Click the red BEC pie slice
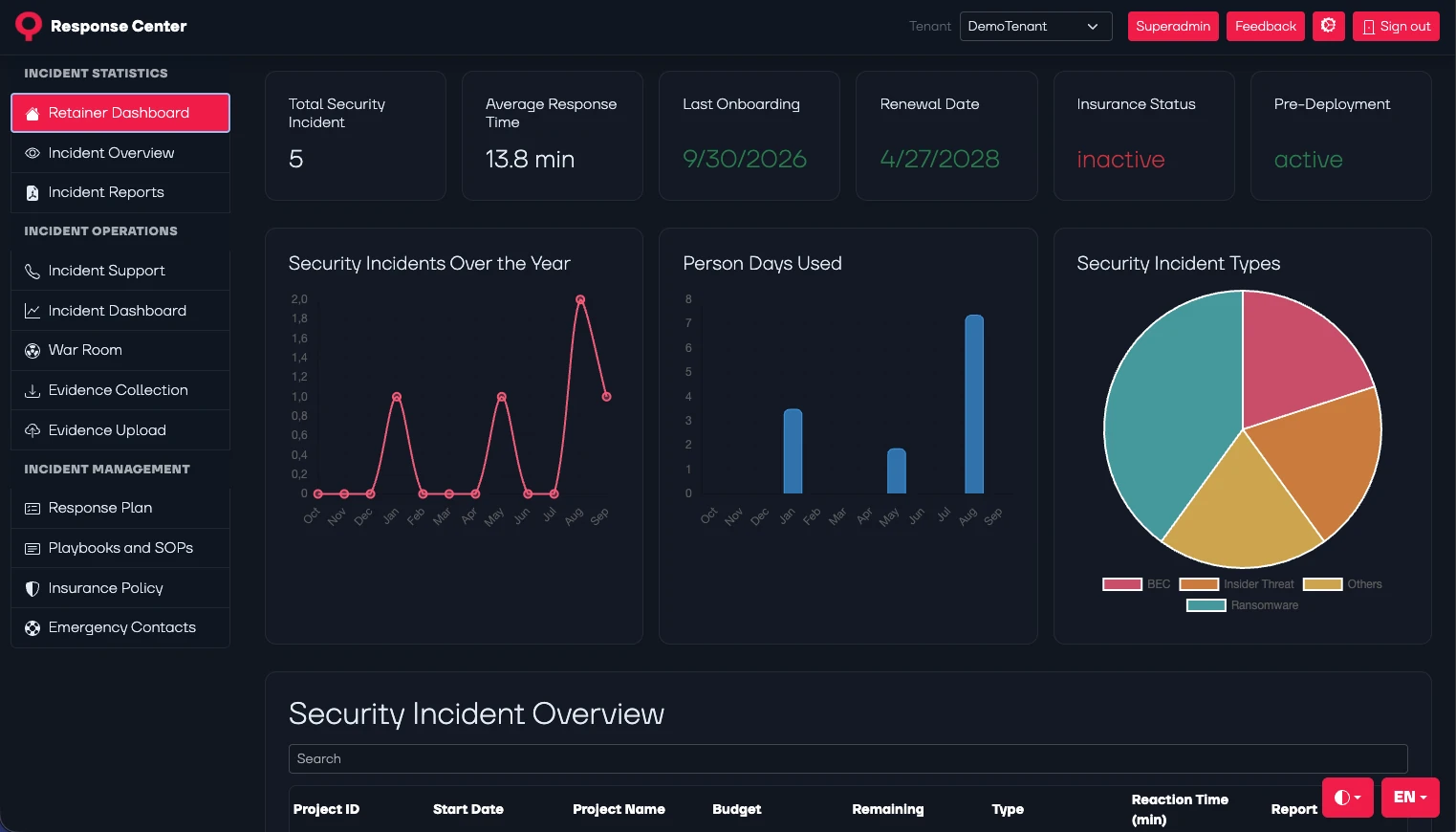Viewport: 1456px width, 832px height. point(1300,354)
